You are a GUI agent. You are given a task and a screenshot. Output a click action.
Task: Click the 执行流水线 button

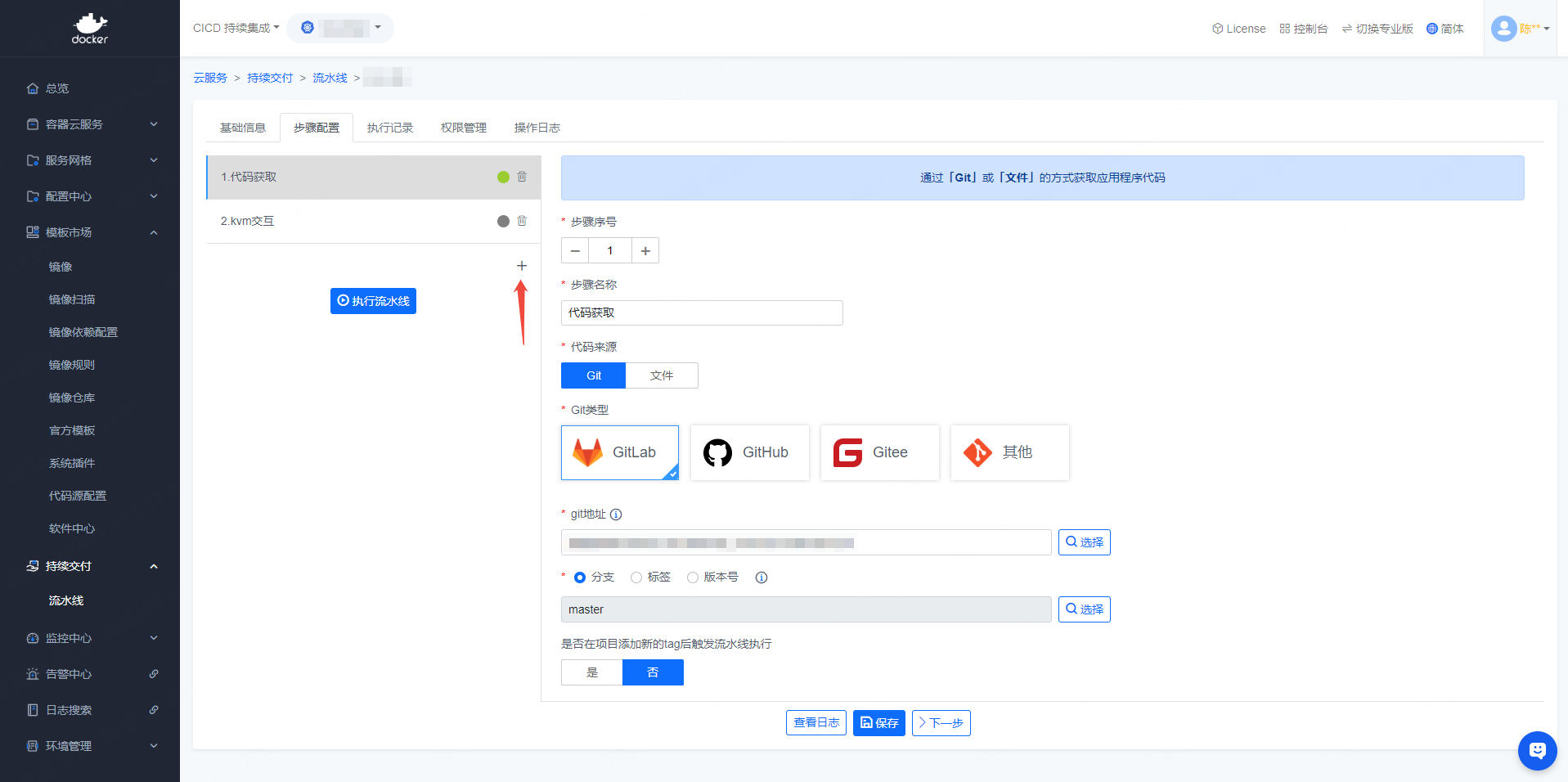tap(373, 301)
